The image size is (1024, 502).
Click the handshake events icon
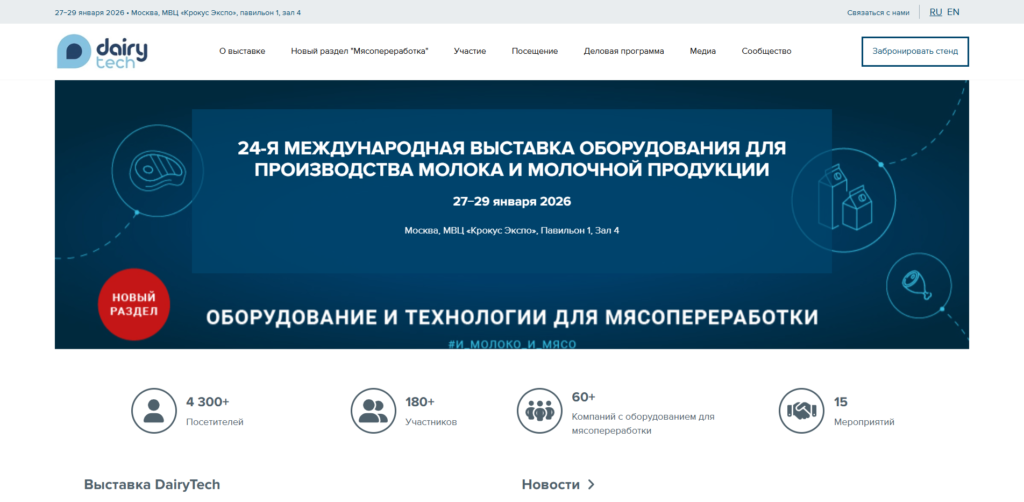801,411
